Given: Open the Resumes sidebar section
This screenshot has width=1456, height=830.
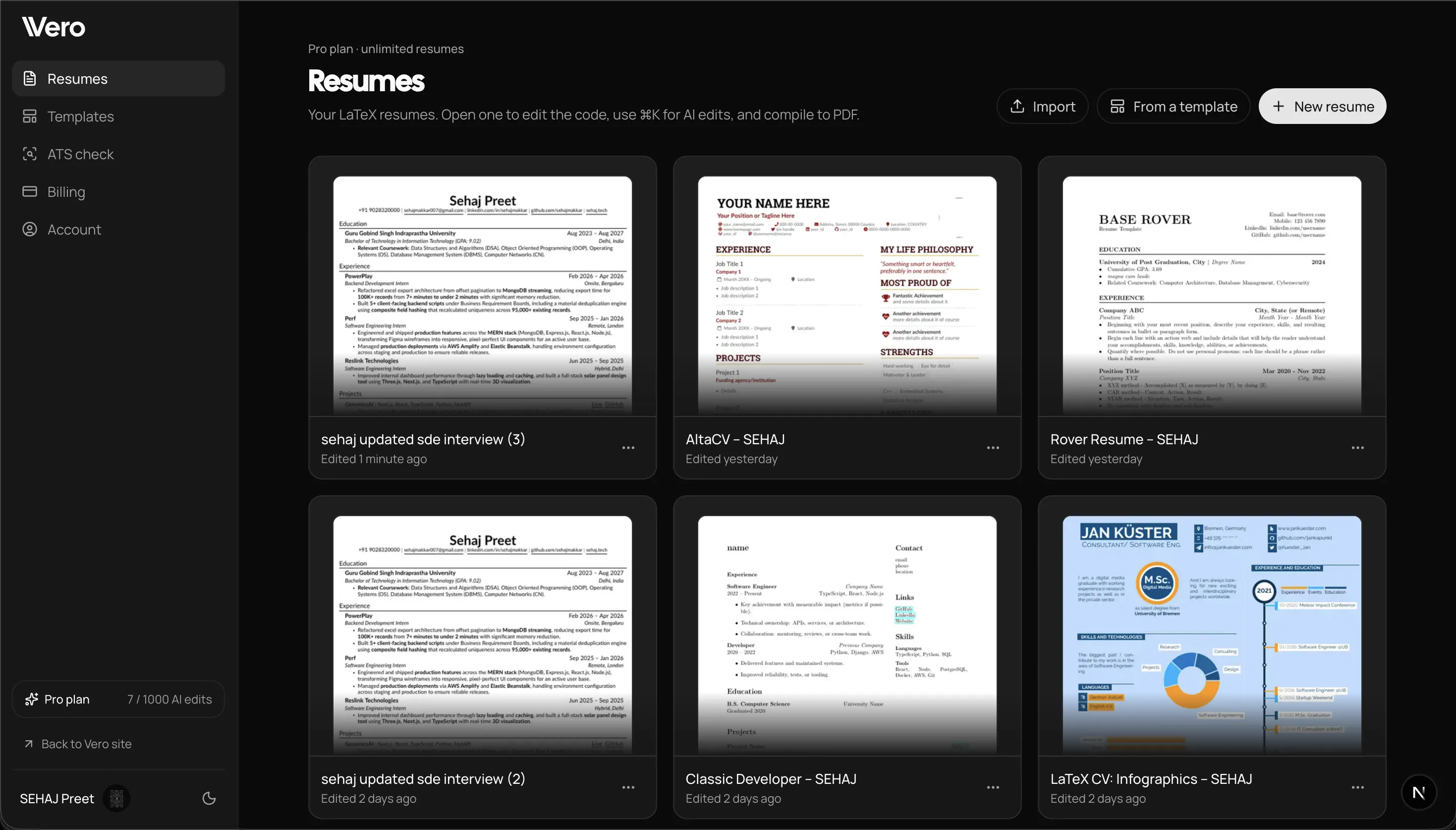Looking at the screenshot, I should pyautogui.click(x=118, y=79).
